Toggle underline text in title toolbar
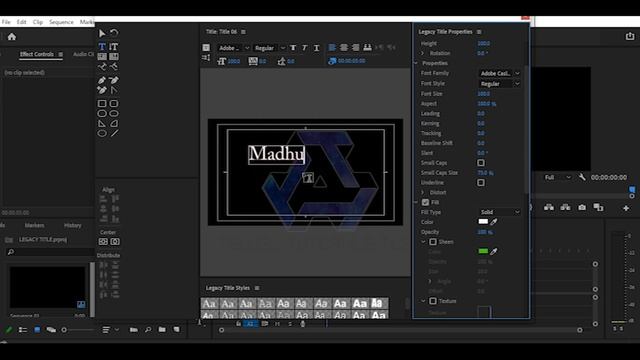 click(x=316, y=48)
